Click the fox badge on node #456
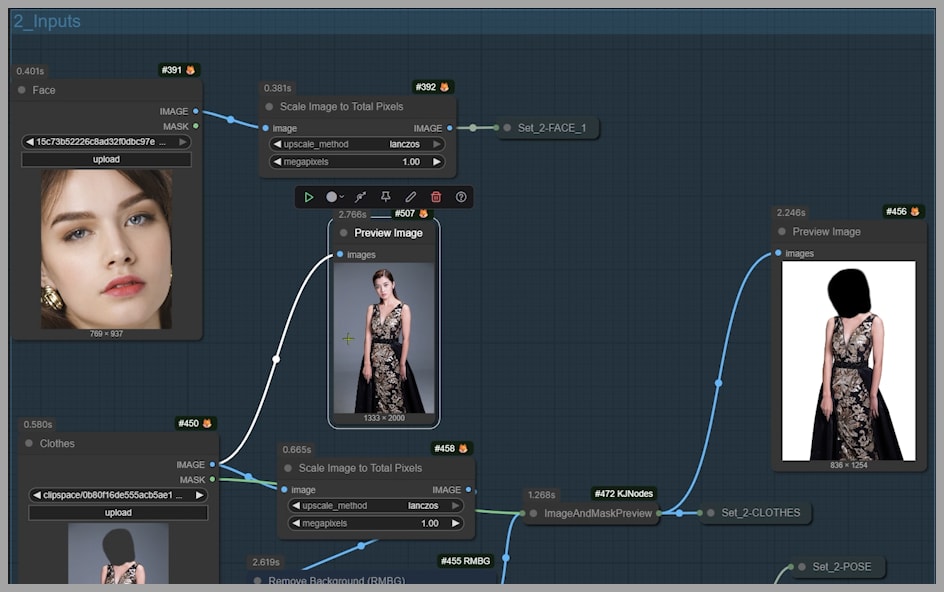 point(914,211)
